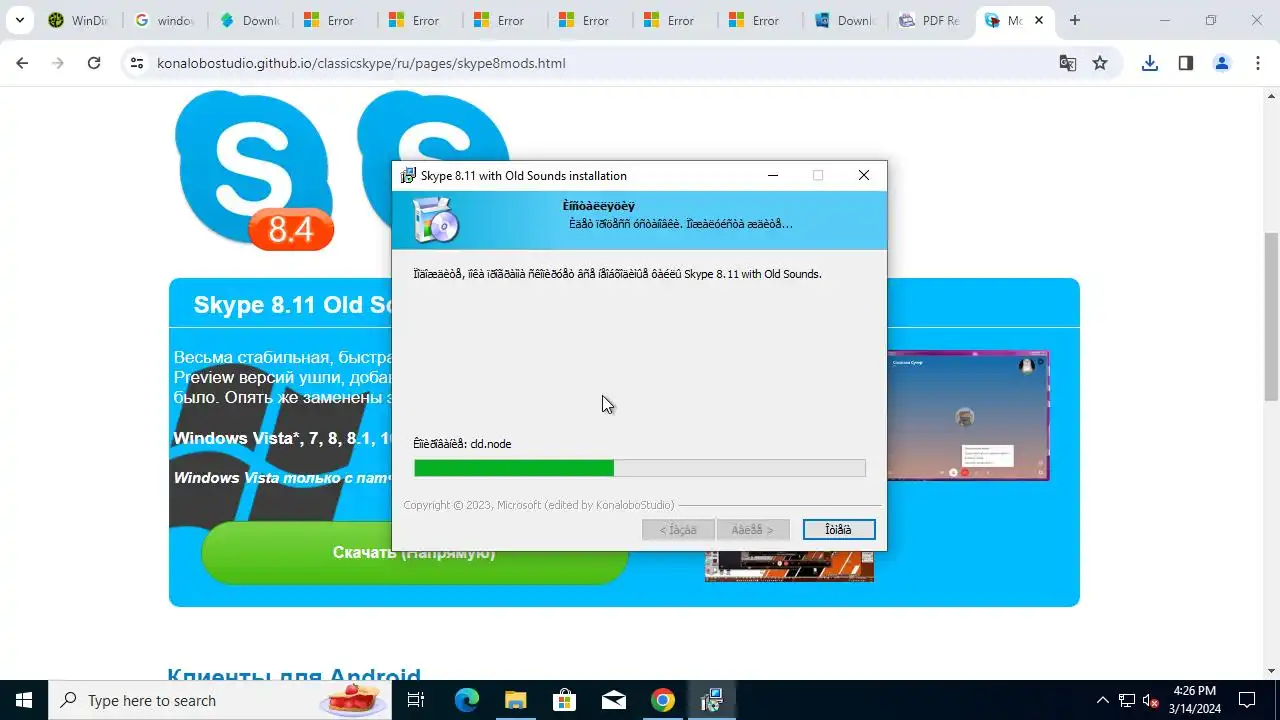The image size is (1280, 720).
Task: Click the Клиенты для Android heading
Action: click(294, 675)
